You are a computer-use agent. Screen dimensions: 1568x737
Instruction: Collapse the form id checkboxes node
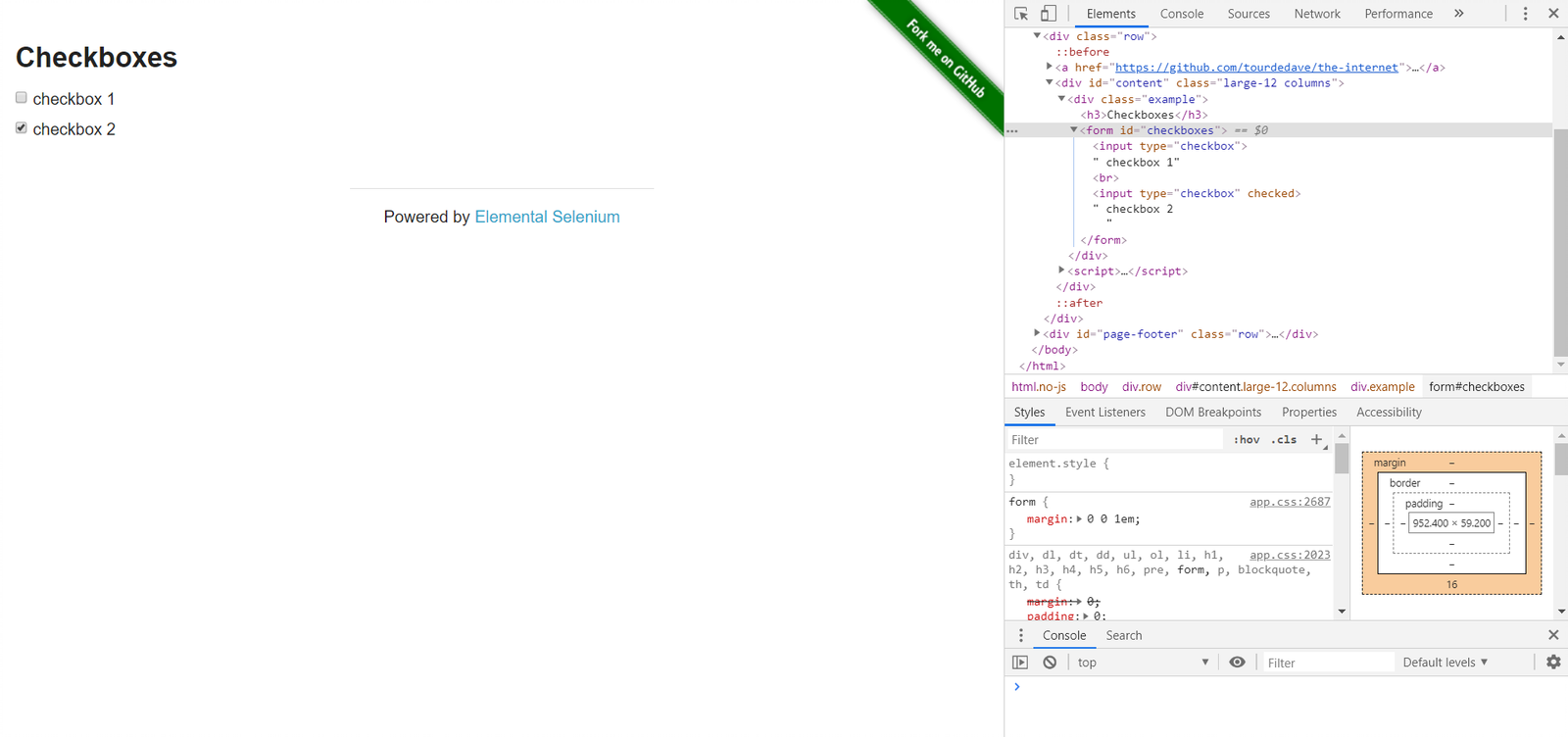coord(1074,130)
